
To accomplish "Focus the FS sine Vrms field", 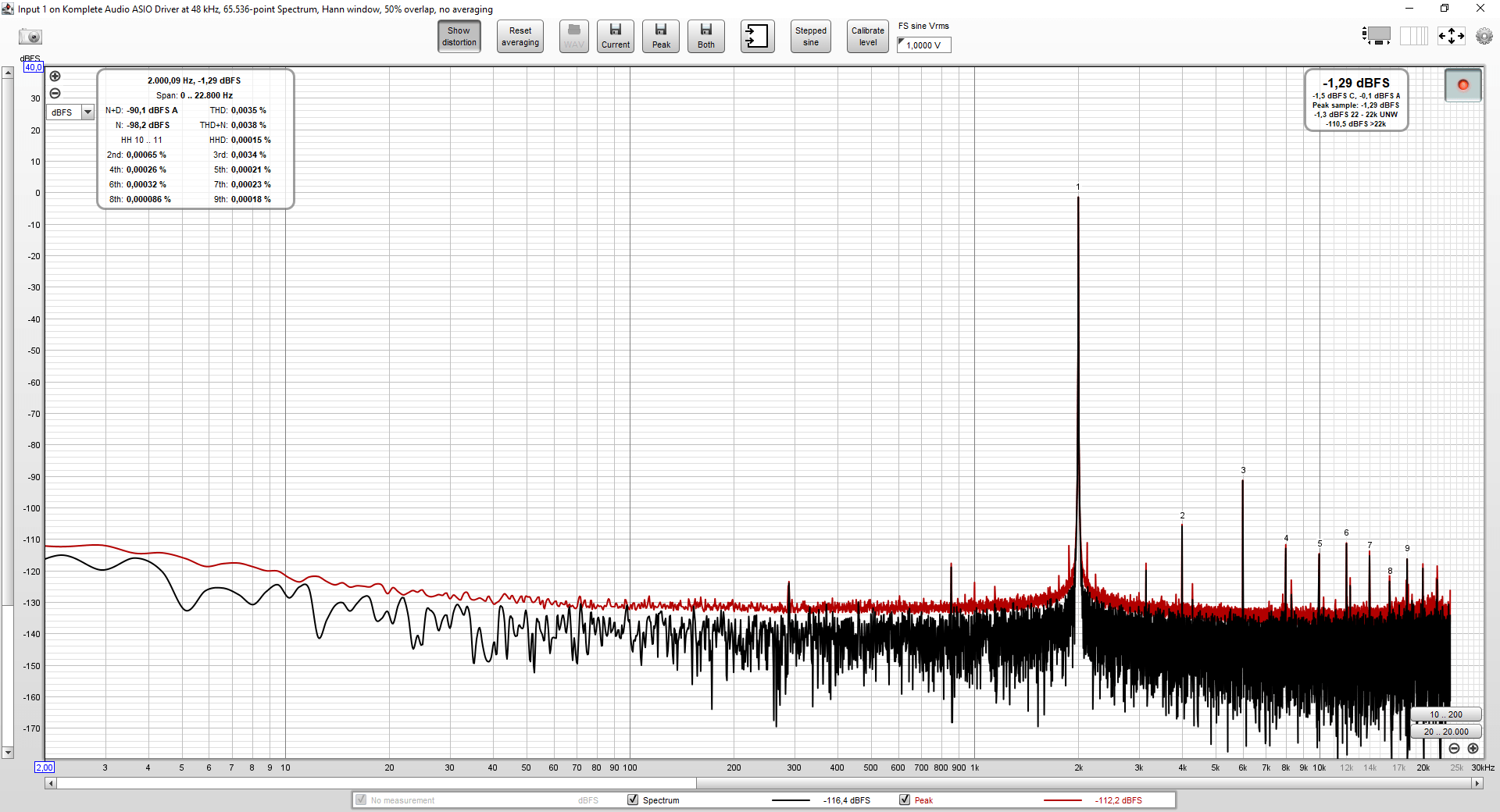I will point(924,45).
